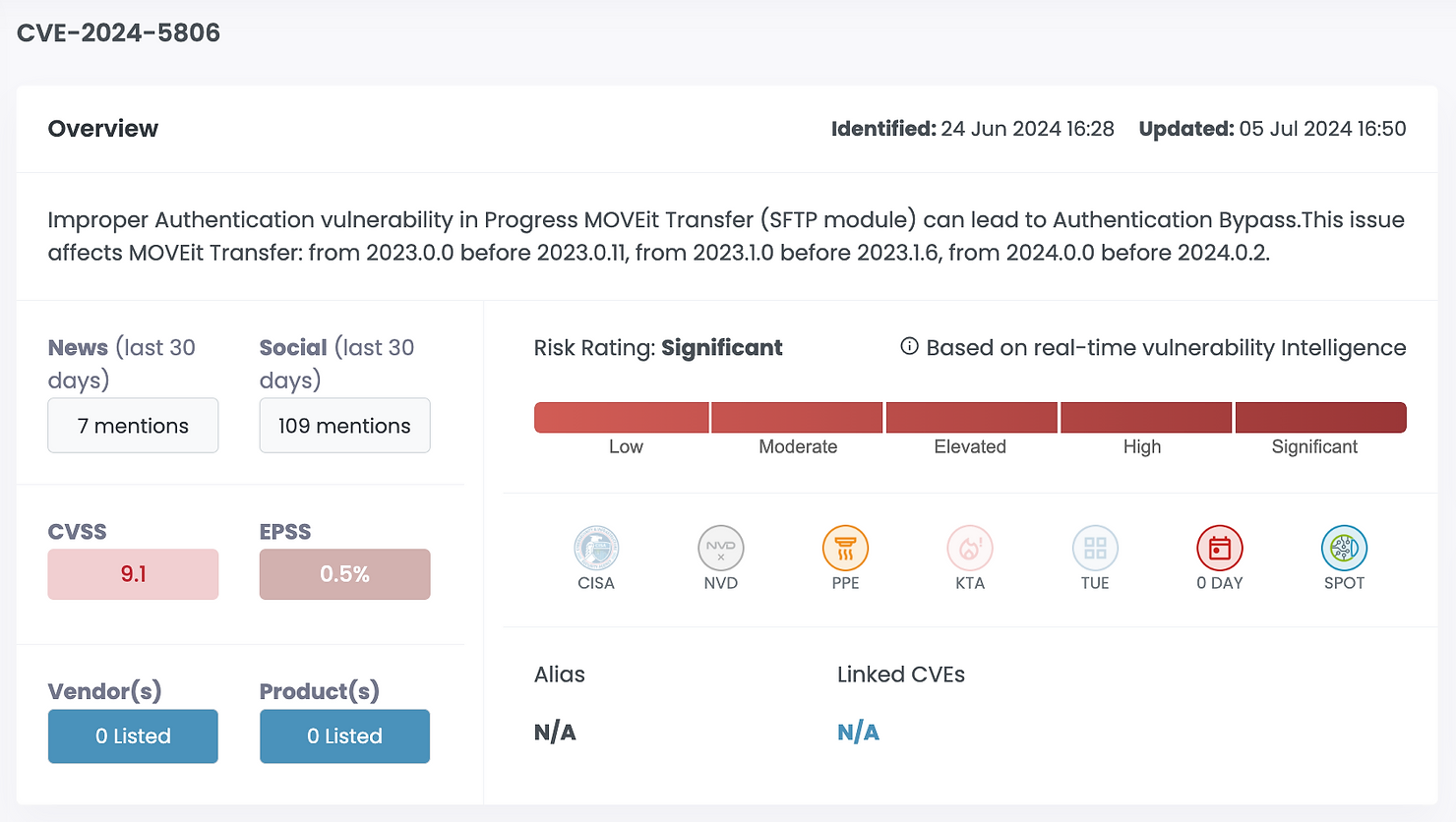Select N/A under Alias
This screenshot has height=822, width=1456.
[x=555, y=732]
